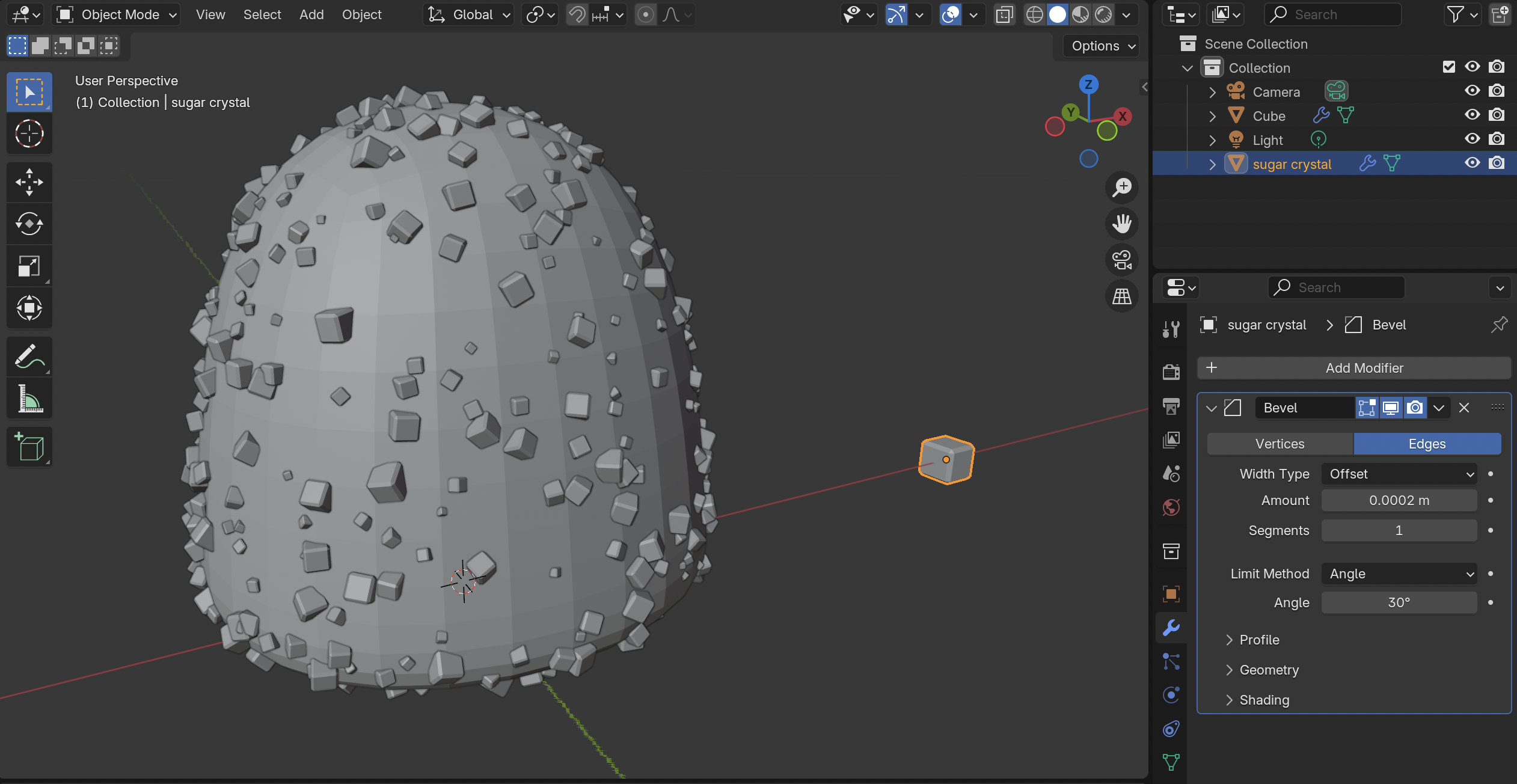Select the Scale tool

[x=29, y=266]
